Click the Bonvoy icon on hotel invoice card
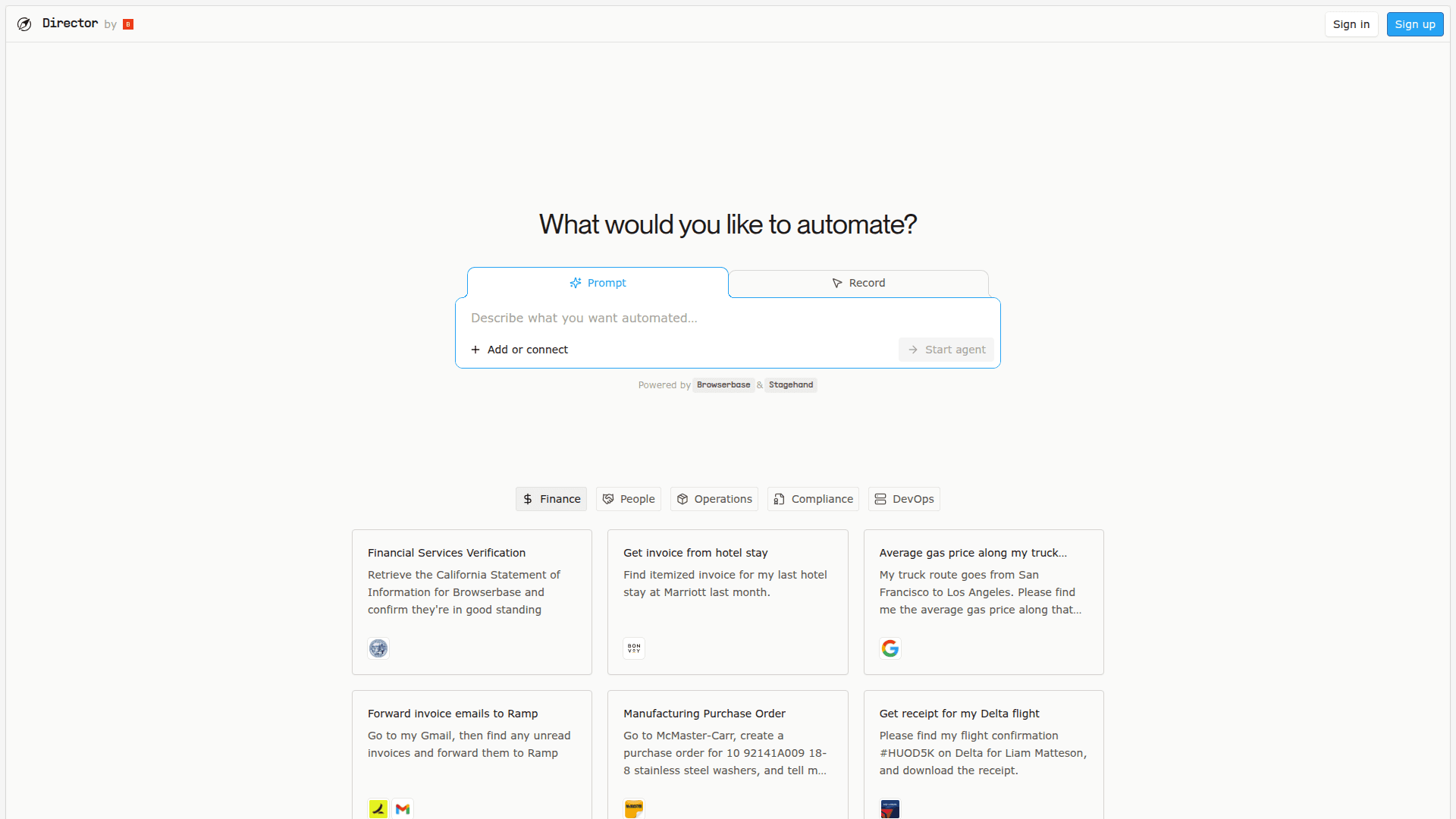Viewport: 1456px width, 819px height. (634, 648)
